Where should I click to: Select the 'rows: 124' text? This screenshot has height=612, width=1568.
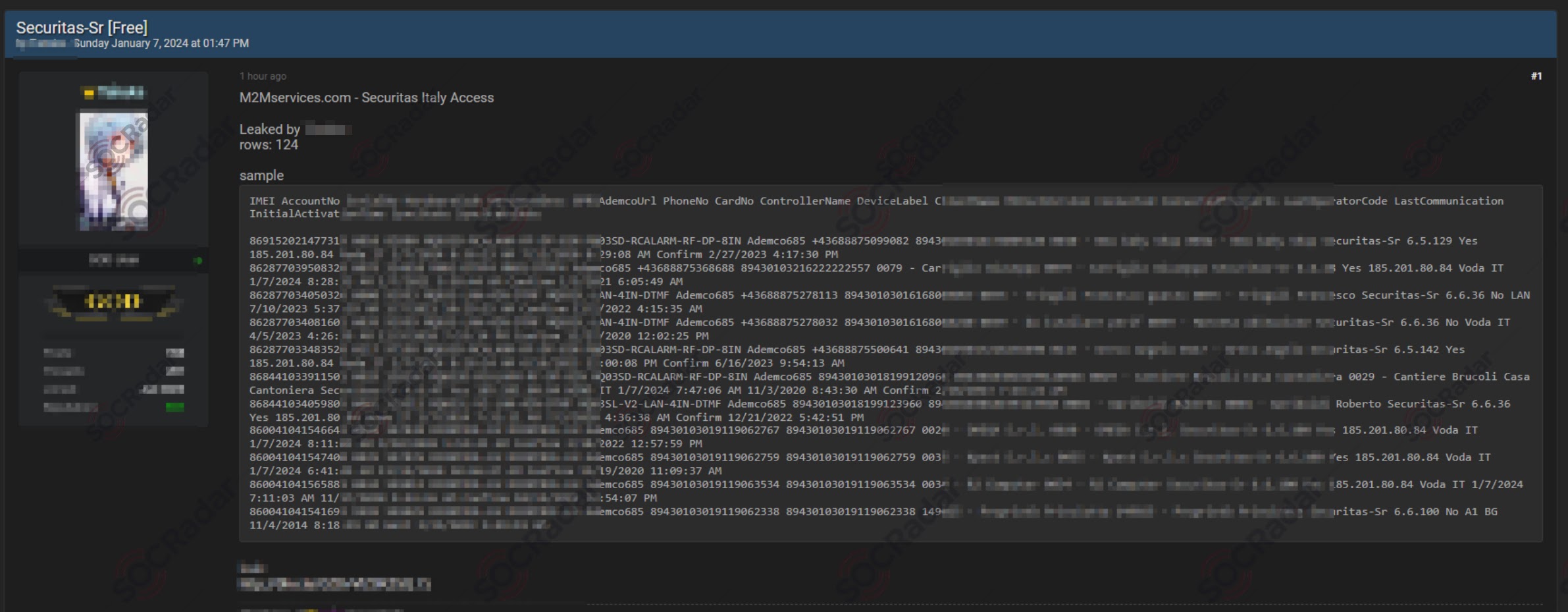click(x=269, y=145)
